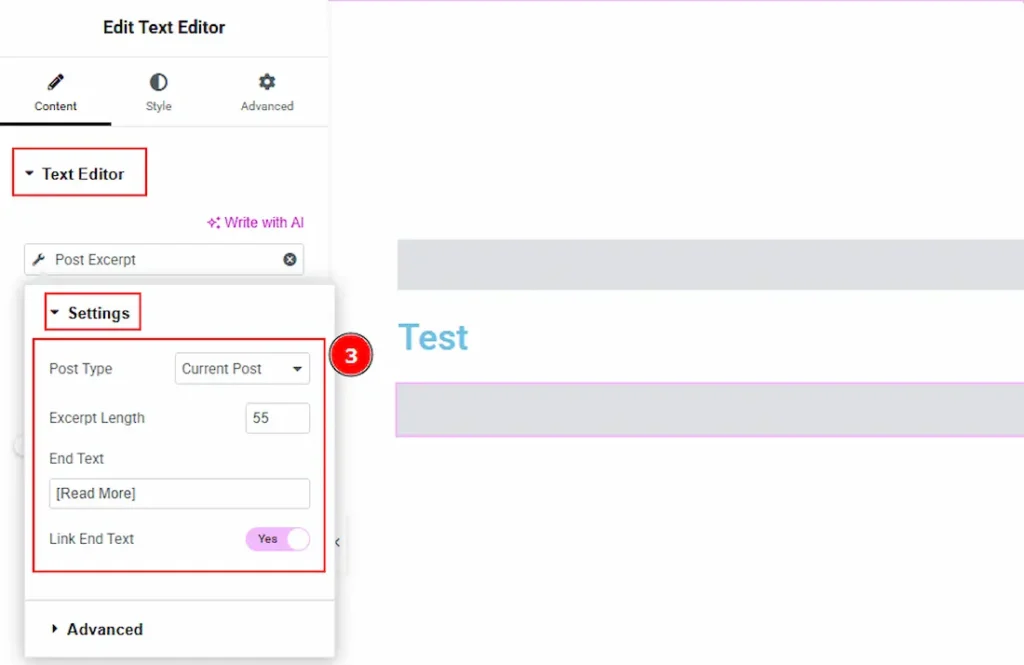Open the Post Type dropdown
The image size is (1024, 665).
[242, 369]
